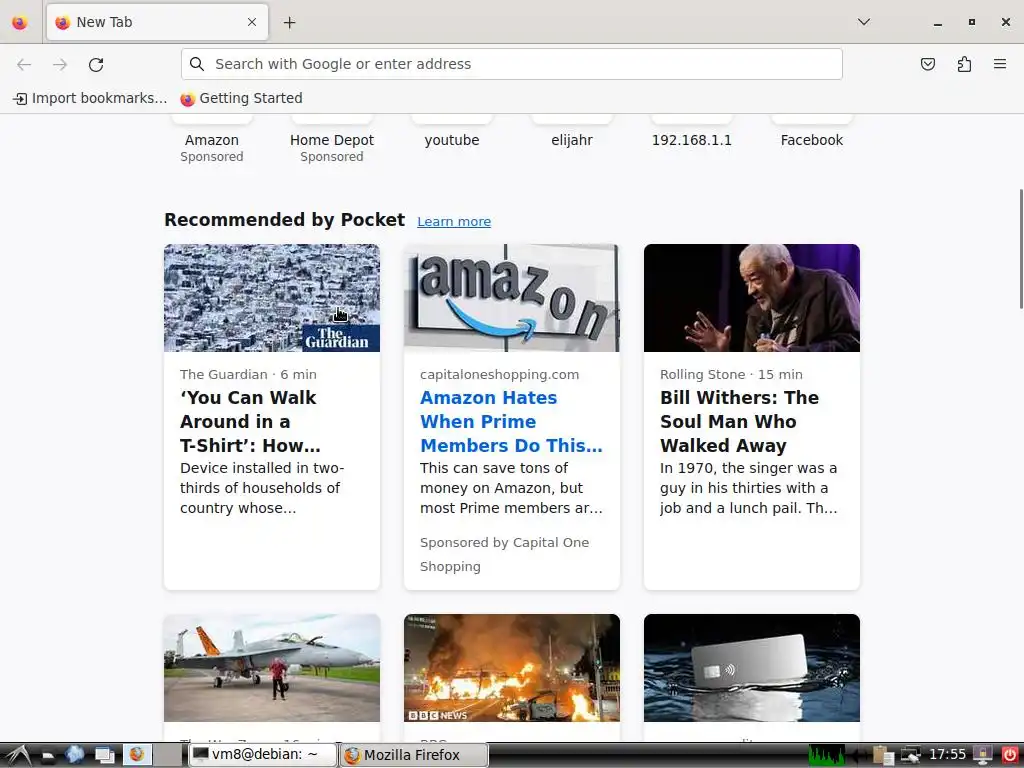1024x768 pixels.
Task: Click the 17:55 clock in taskbar
Action: point(947,755)
